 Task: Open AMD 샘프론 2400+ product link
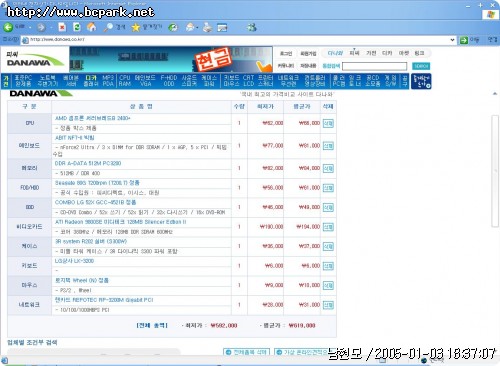coord(93,118)
